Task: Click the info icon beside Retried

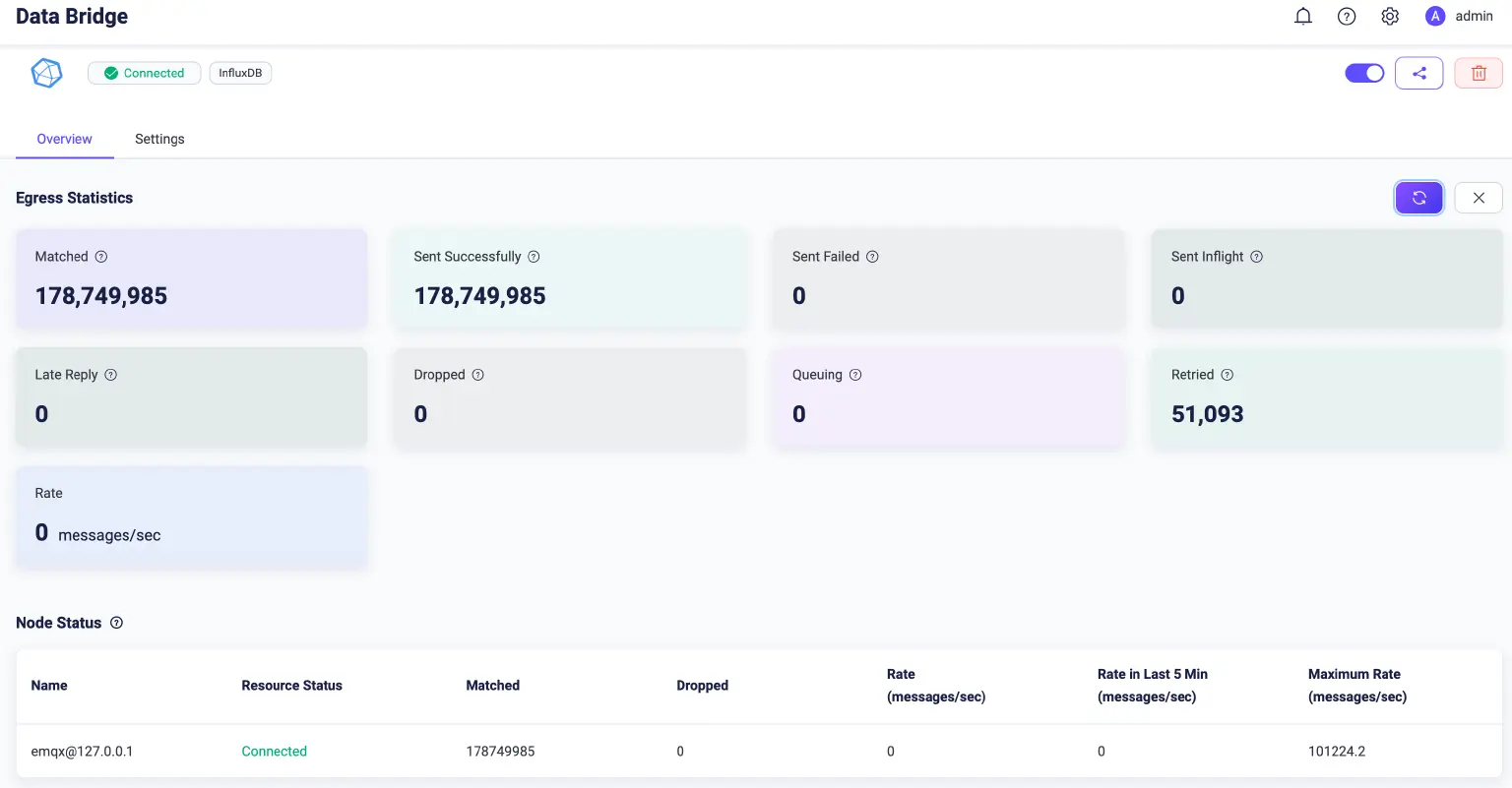Action: (1228, 375)
